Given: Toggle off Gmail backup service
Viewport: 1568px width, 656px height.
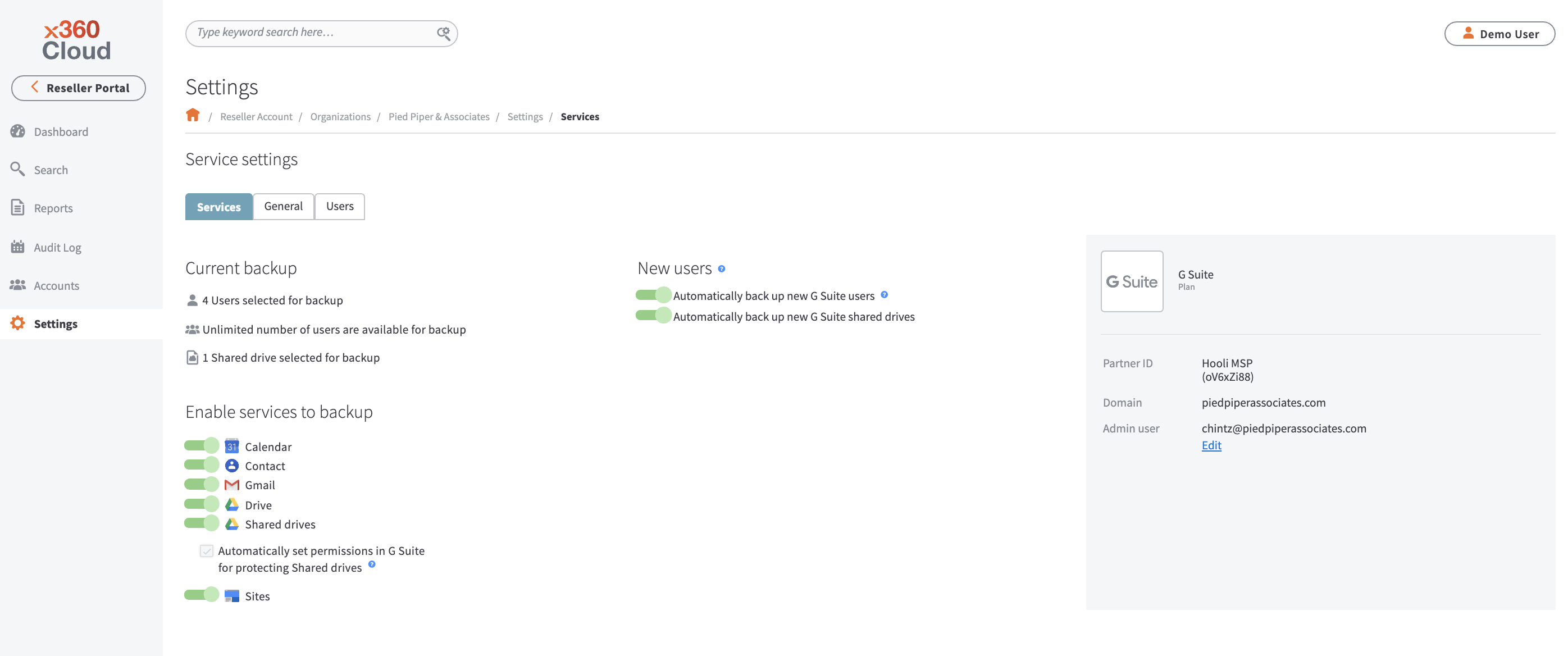Looking at the screenshot, I should coord(202,484).
